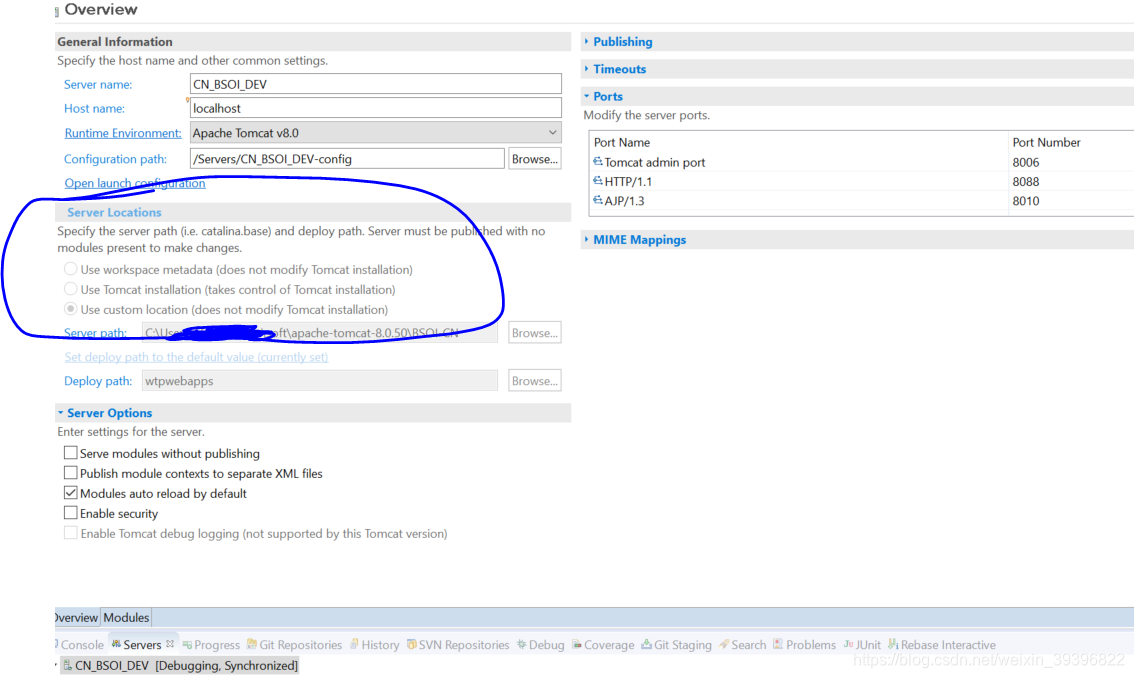This screenshot has height=678, width=1134.
Task: Click Browse next to Server path
Action: pyautogui.click(x=534, y=333)
